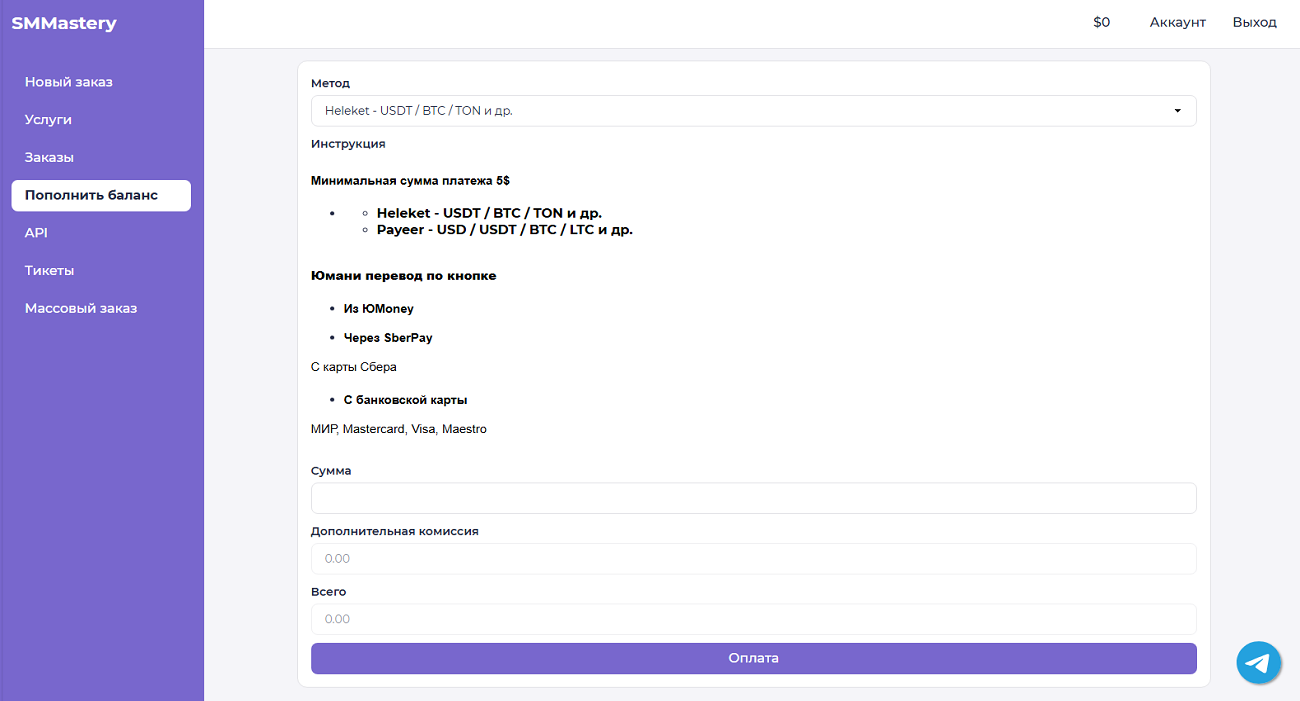The width and height of the screenshot is (1300, 701).
Task: Click the $0 balance indicator
Action: coord(1101,22)
